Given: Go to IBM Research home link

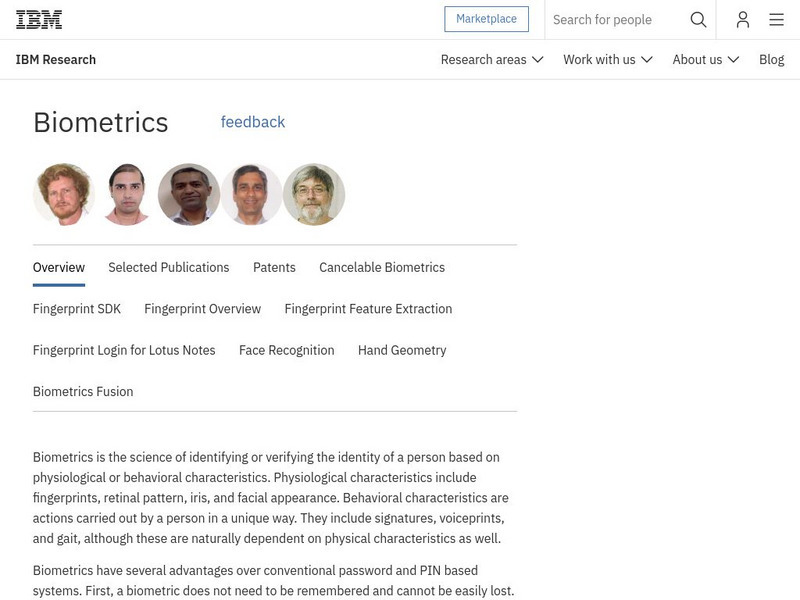Looking at the screenshot, I should click(x=56, y=60).
